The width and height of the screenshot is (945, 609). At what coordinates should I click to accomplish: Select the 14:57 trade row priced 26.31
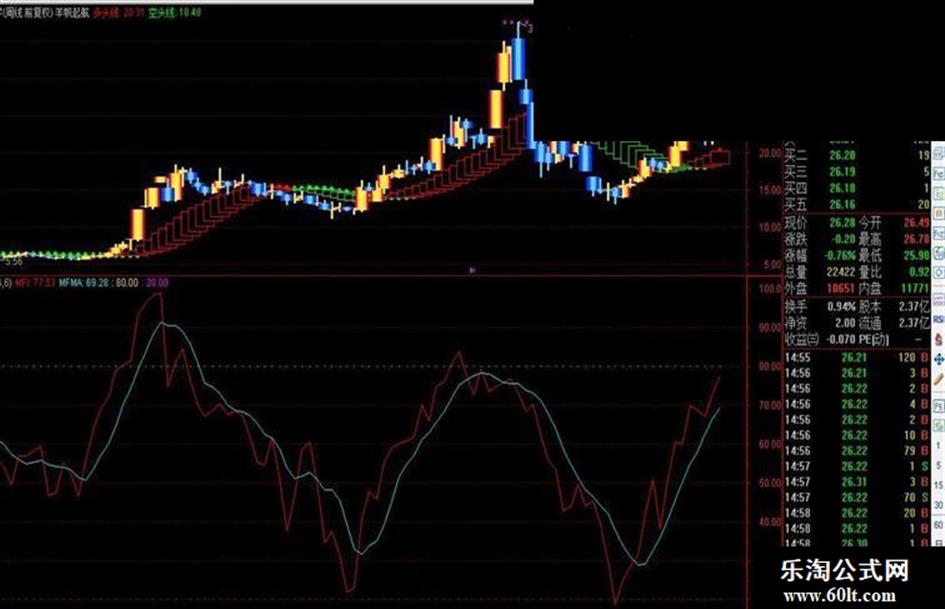(857, 482)
